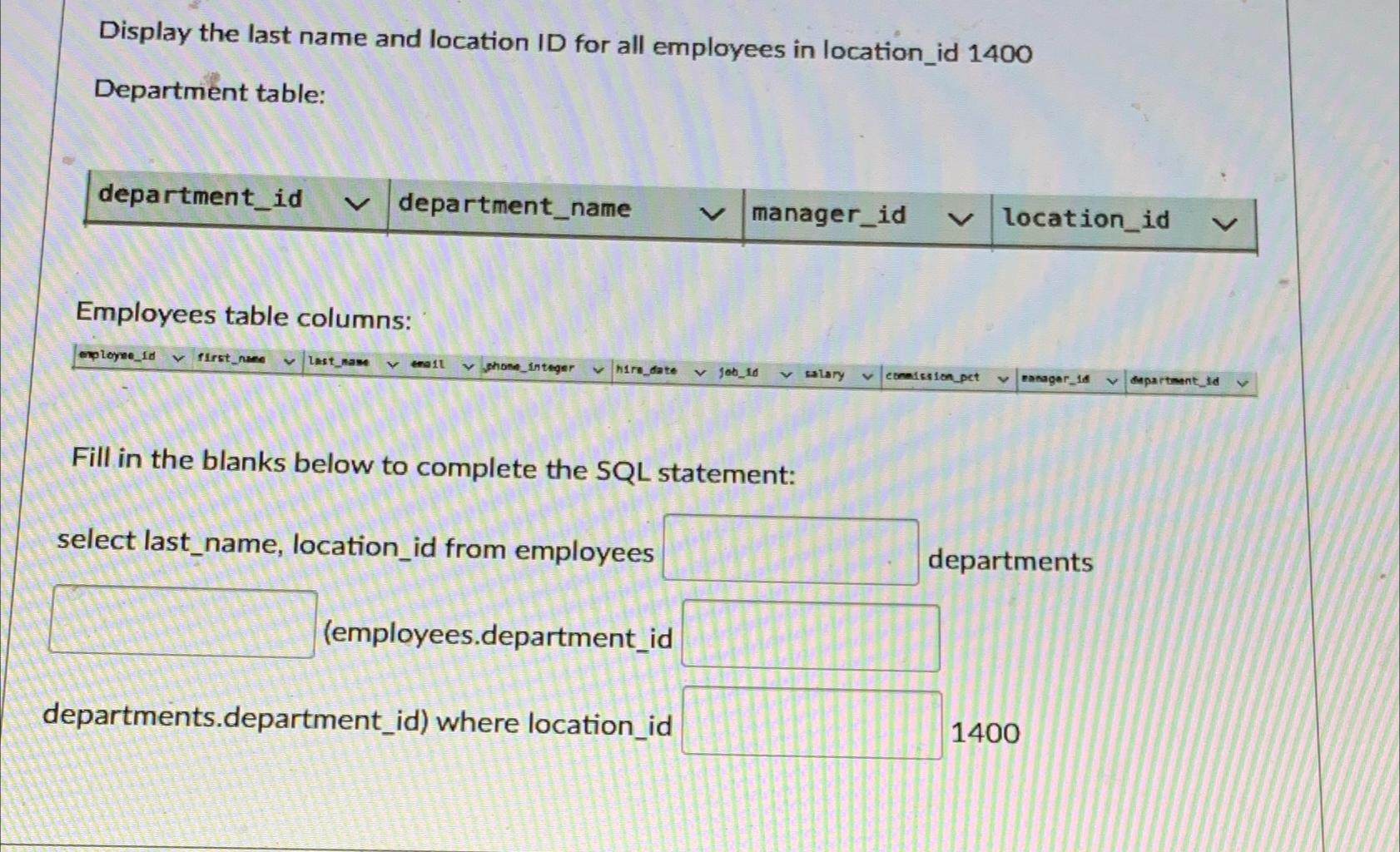
Task: Click the blank after employees.department_id
Action: point(811,637)
